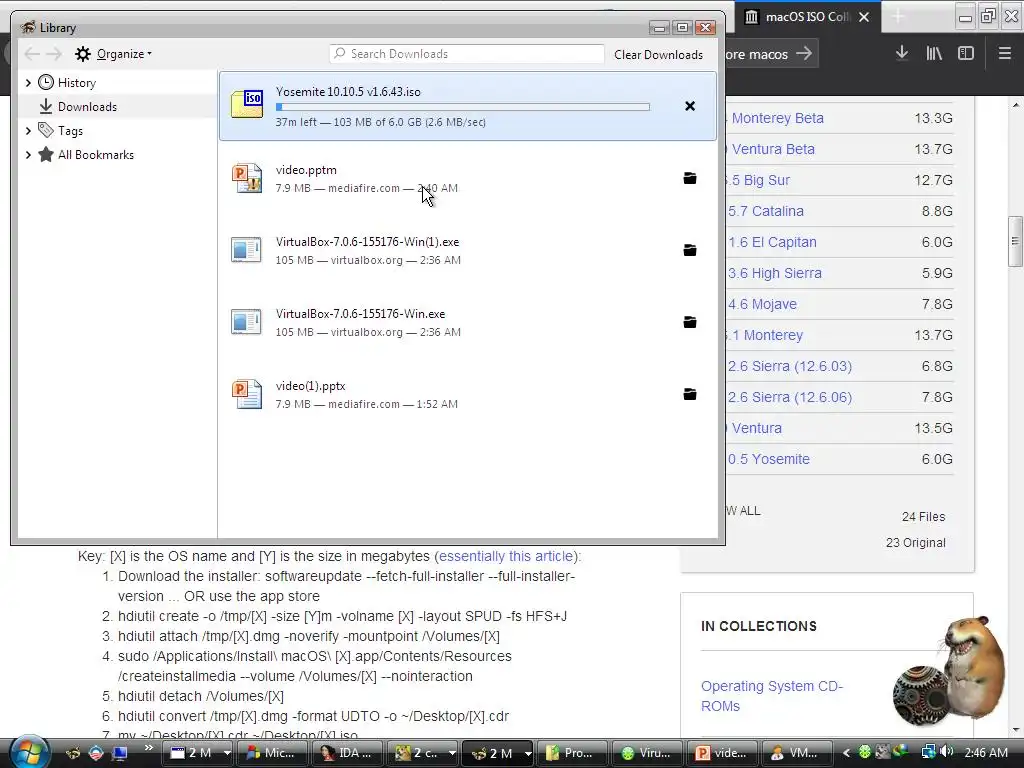Open the Organize dropdown menu
Image resolution: width=1024 pixels, height=768 pixels.
click(113, 54)
